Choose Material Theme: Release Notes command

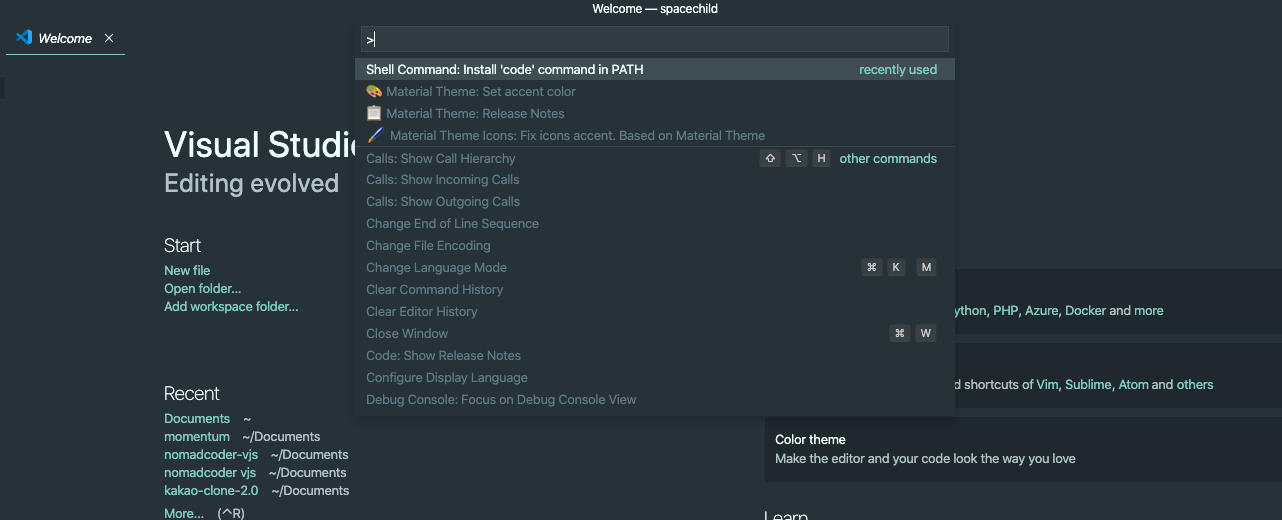pyautogui.click(x=655, y=113)
